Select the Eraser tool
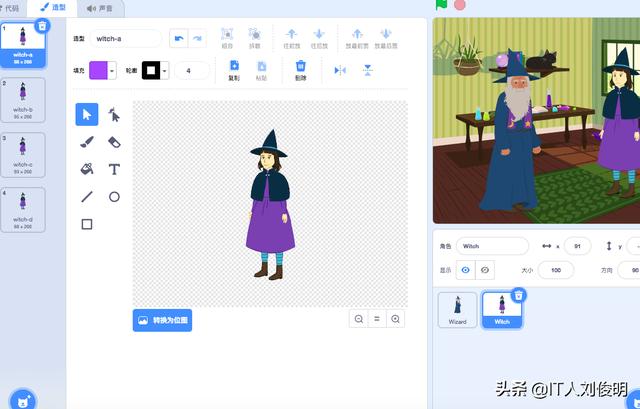Viewport: 640px width, 409px height. pyautogui.click(x=114, y=142)
